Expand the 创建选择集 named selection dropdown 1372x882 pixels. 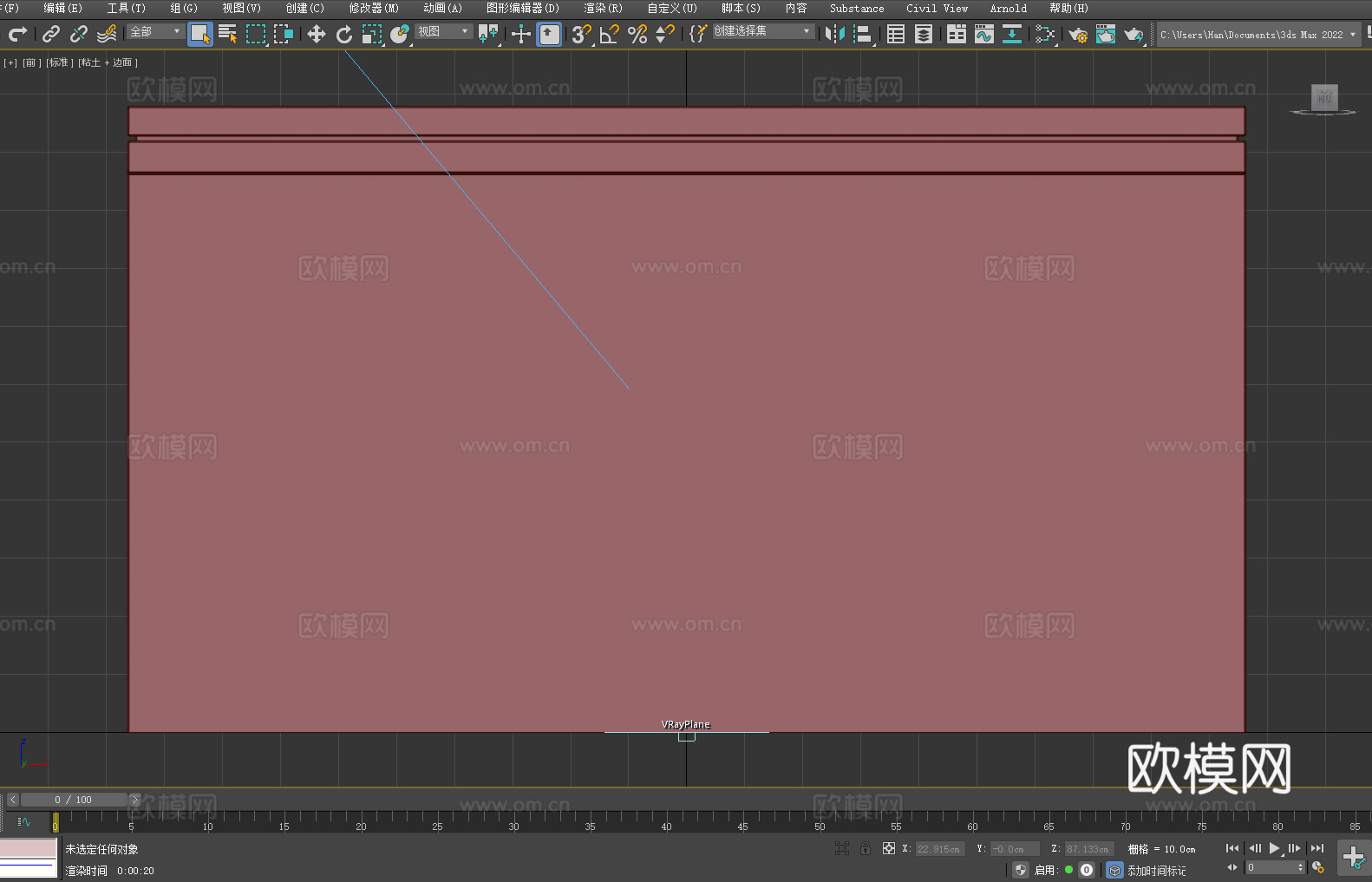[762, 31]
